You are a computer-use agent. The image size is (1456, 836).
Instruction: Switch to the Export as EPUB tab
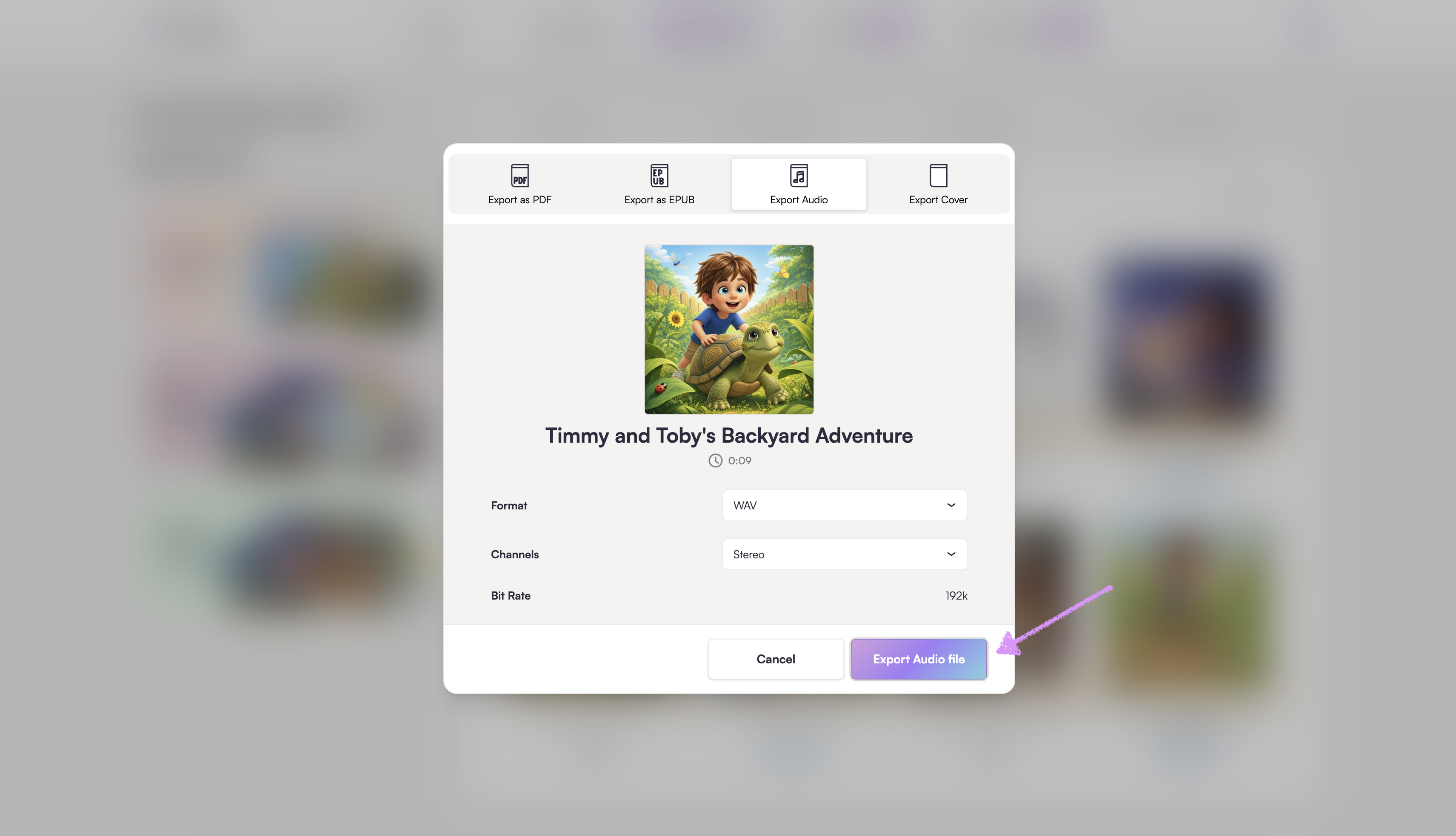tap(659, 184)
